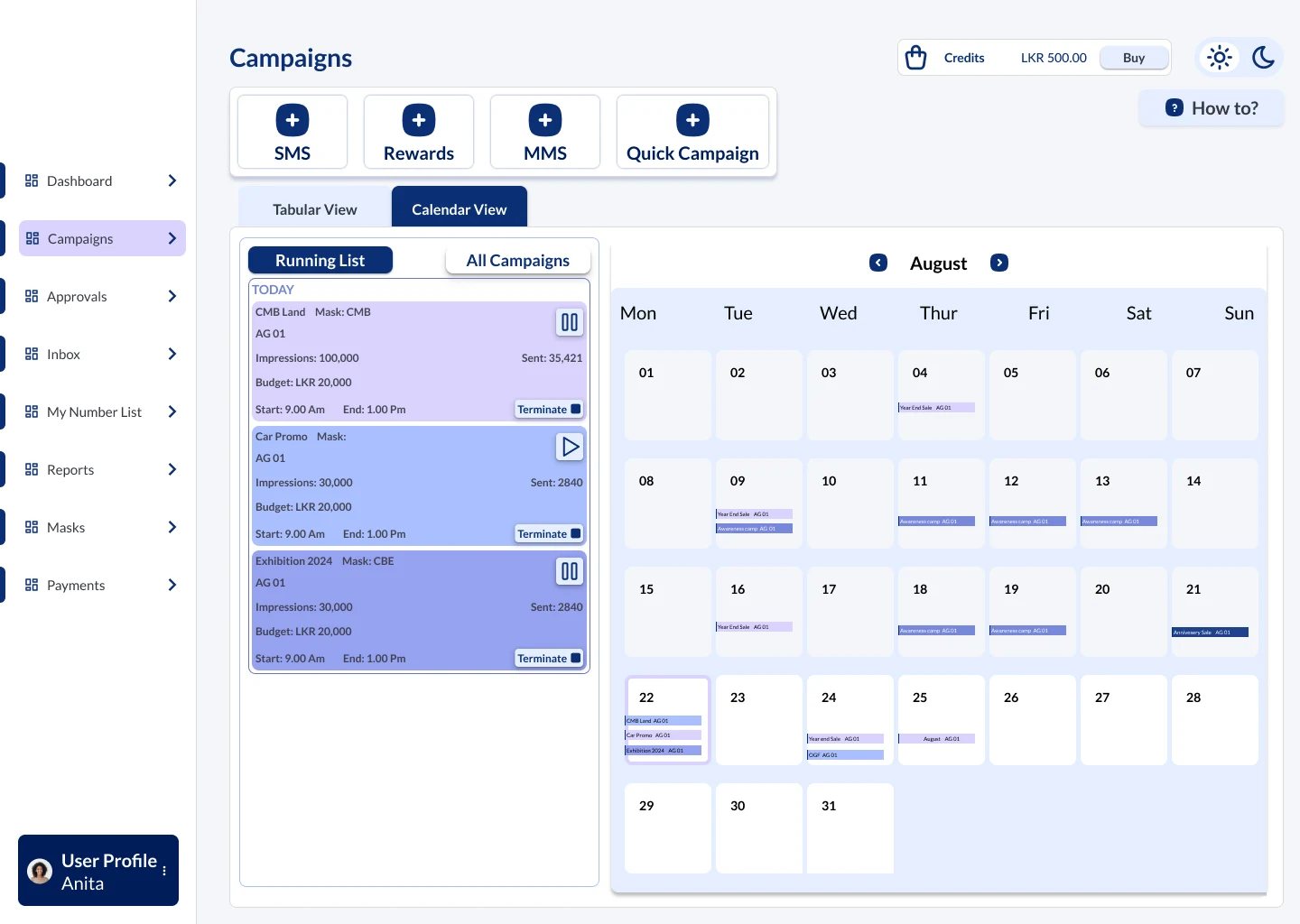
Task: Select August 22 on the calendar
Action: [x=667, y=720]
